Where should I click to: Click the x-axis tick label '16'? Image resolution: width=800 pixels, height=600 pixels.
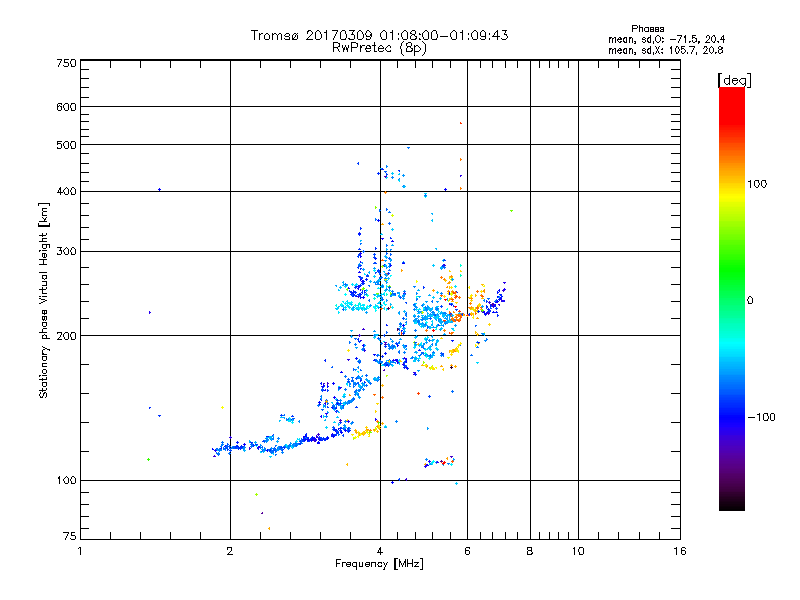tap(680, 551)
